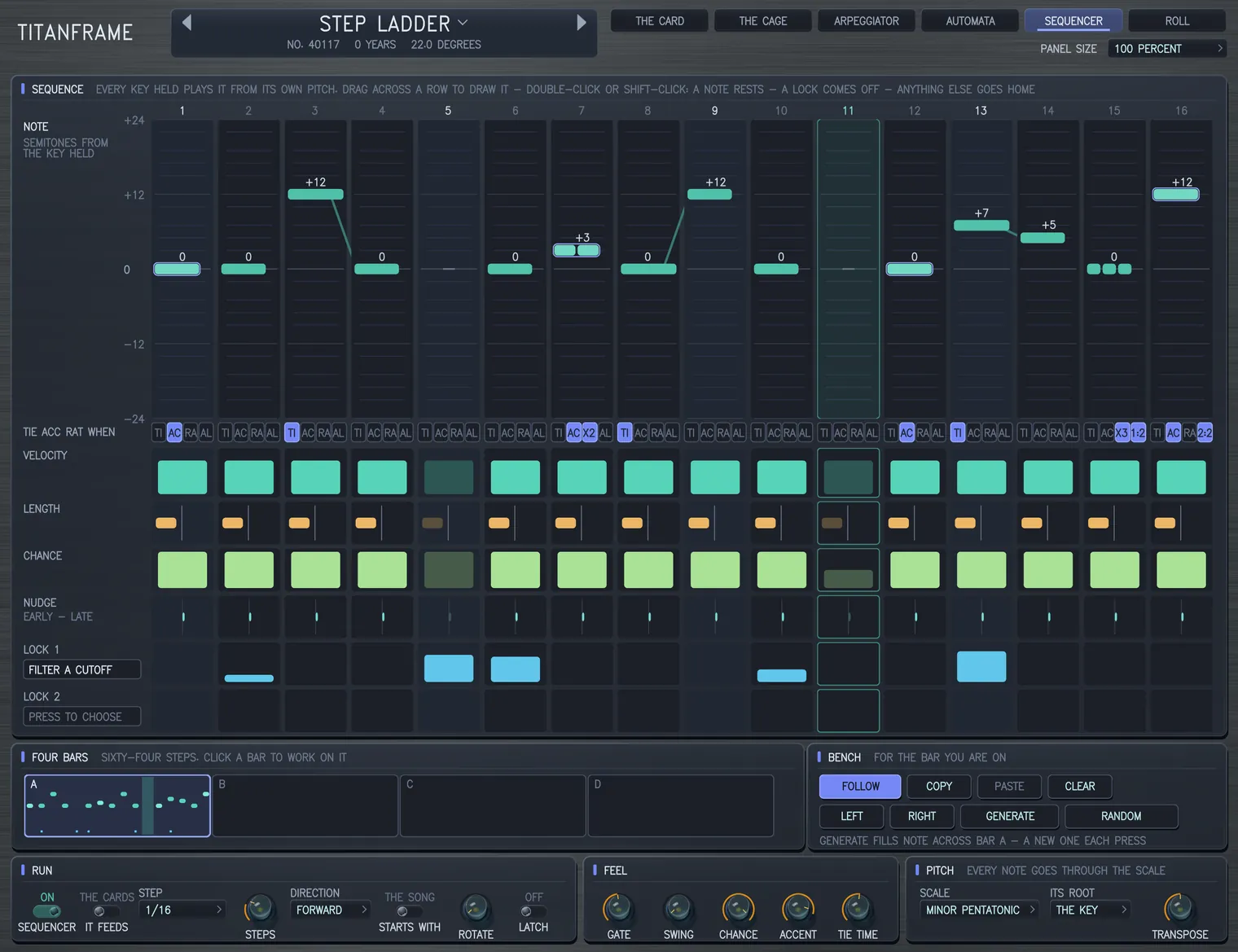Viewport: 1238px width, 952px height.
Task: Enable the Latch switch
Action: 533,911
